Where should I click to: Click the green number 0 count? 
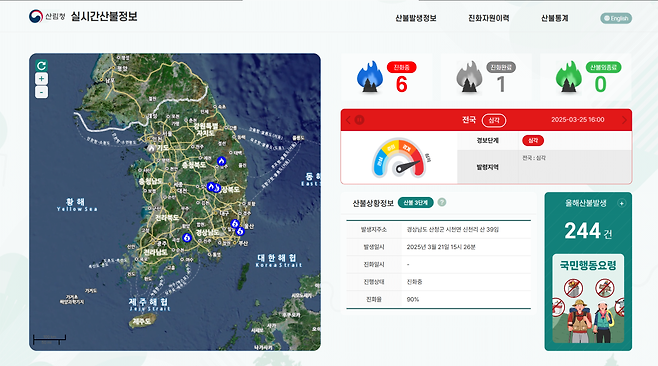[x=601, y=84]
